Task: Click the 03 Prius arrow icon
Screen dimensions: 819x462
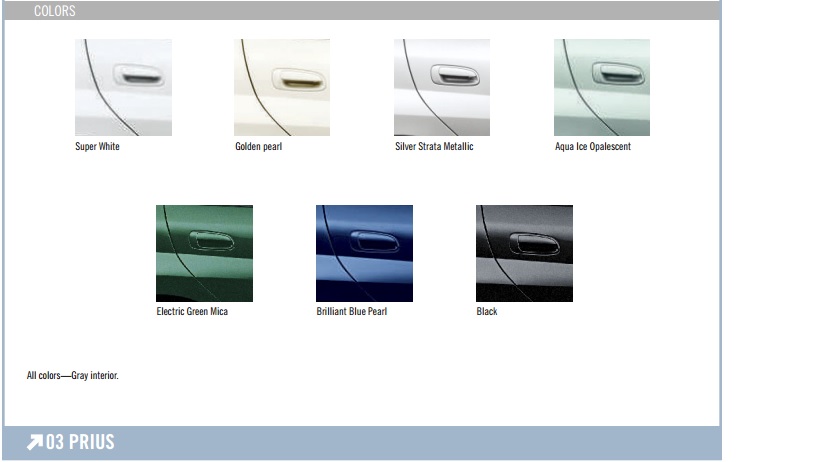Action: (35, 442)
